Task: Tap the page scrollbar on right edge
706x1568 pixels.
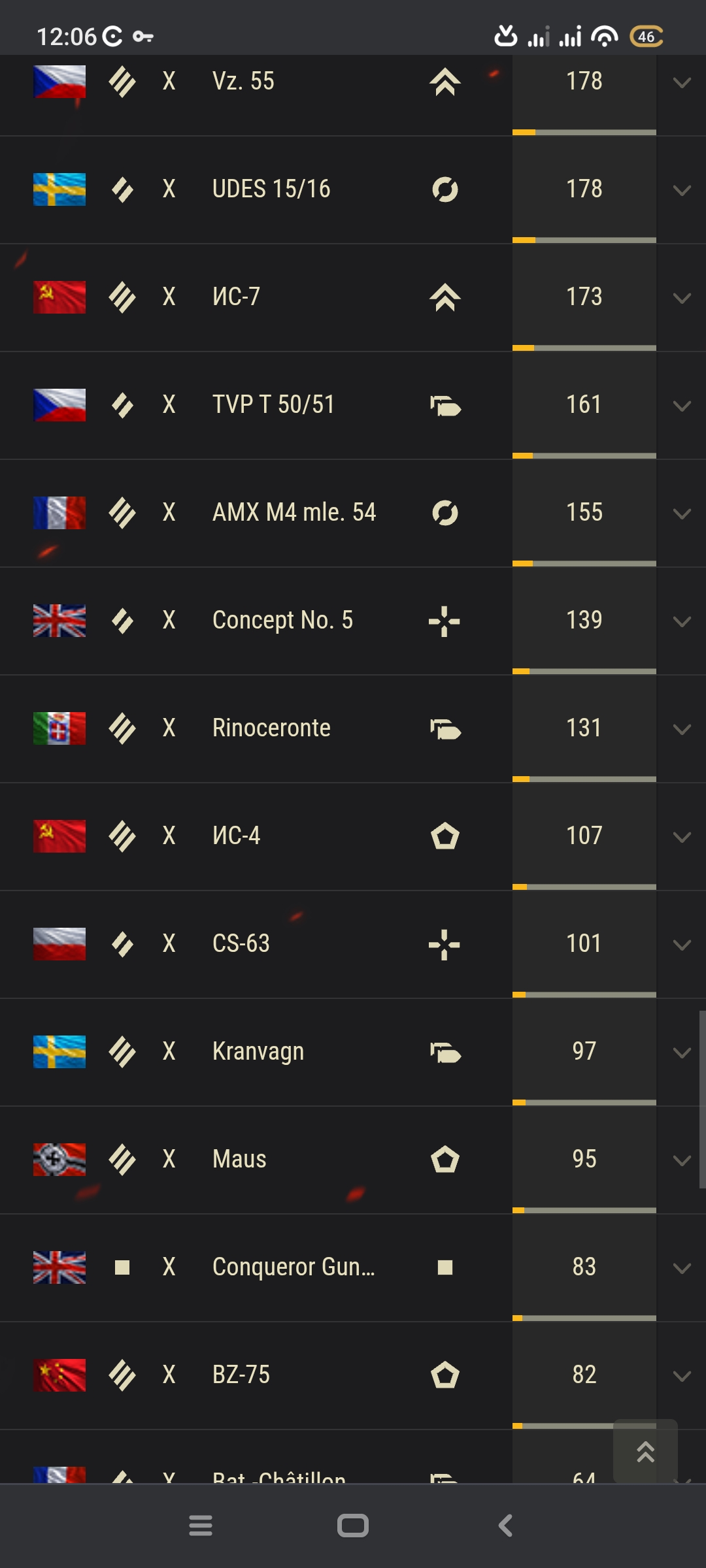Action: coord(702,1100)
